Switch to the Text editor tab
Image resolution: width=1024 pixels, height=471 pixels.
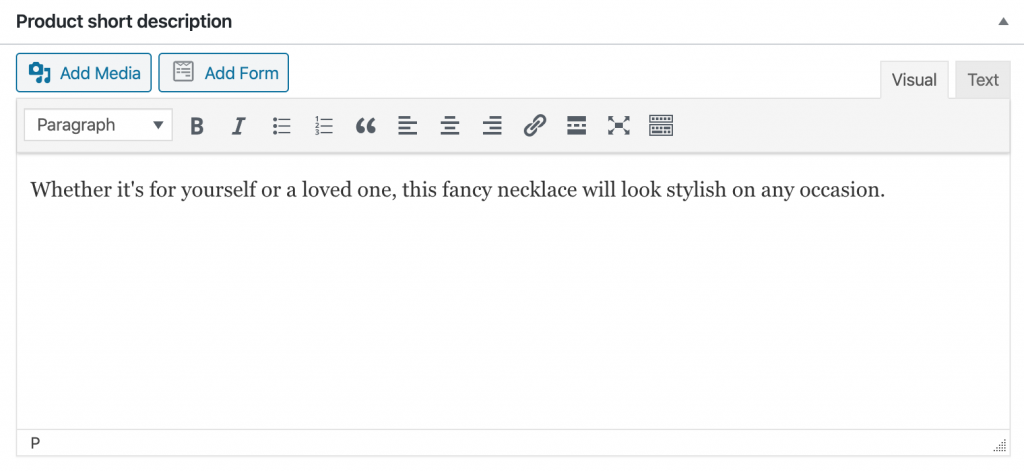pyautogui.click(x=983, y=80)
